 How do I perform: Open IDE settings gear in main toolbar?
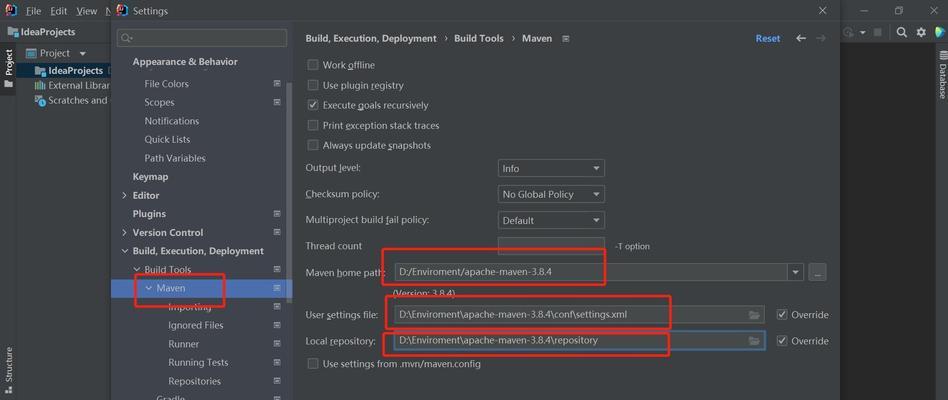tap(921, 33)
